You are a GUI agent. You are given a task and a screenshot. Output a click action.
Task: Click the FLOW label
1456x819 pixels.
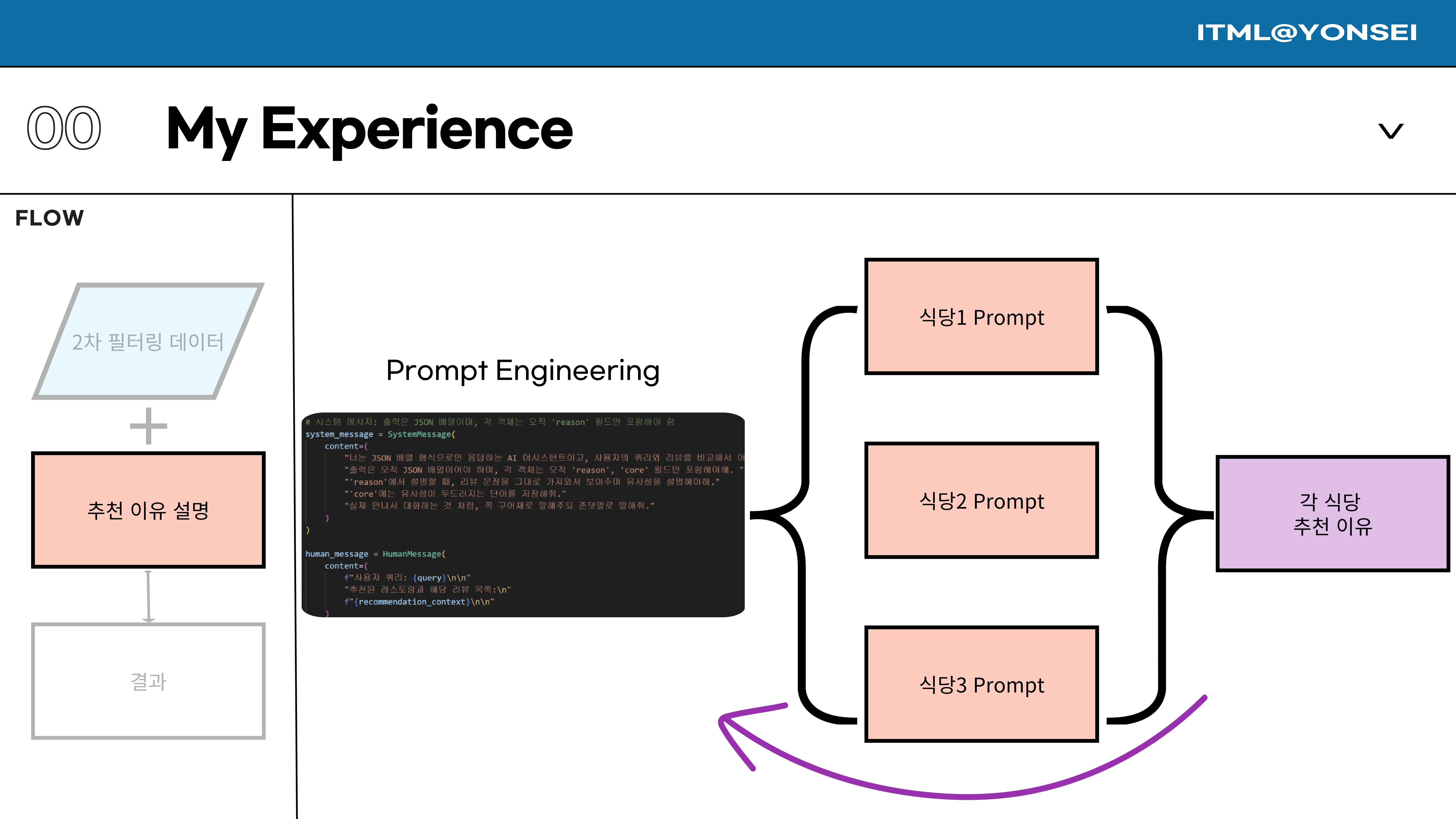point(50,218)
